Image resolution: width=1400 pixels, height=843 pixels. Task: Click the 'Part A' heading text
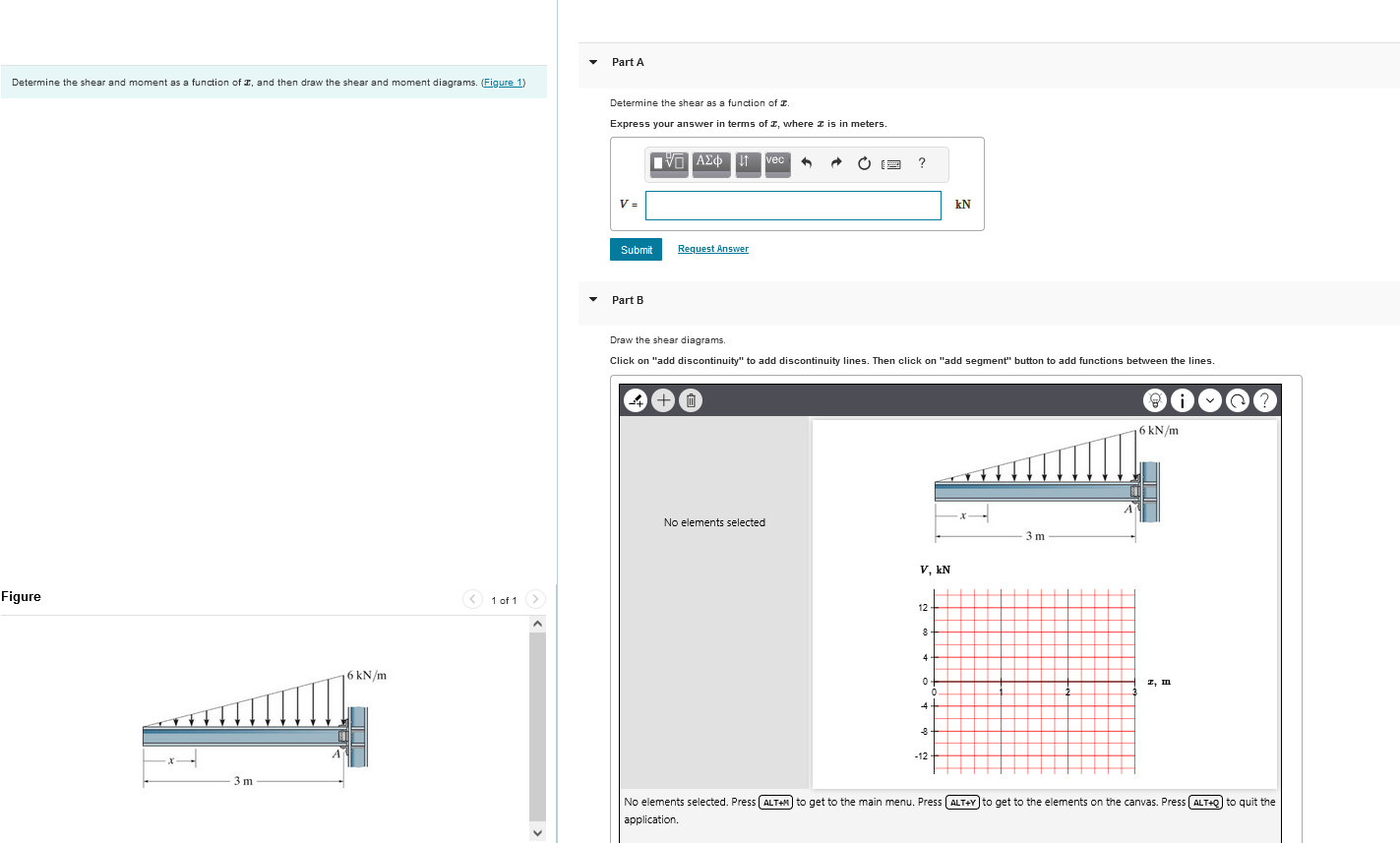(x=628, y=62)
